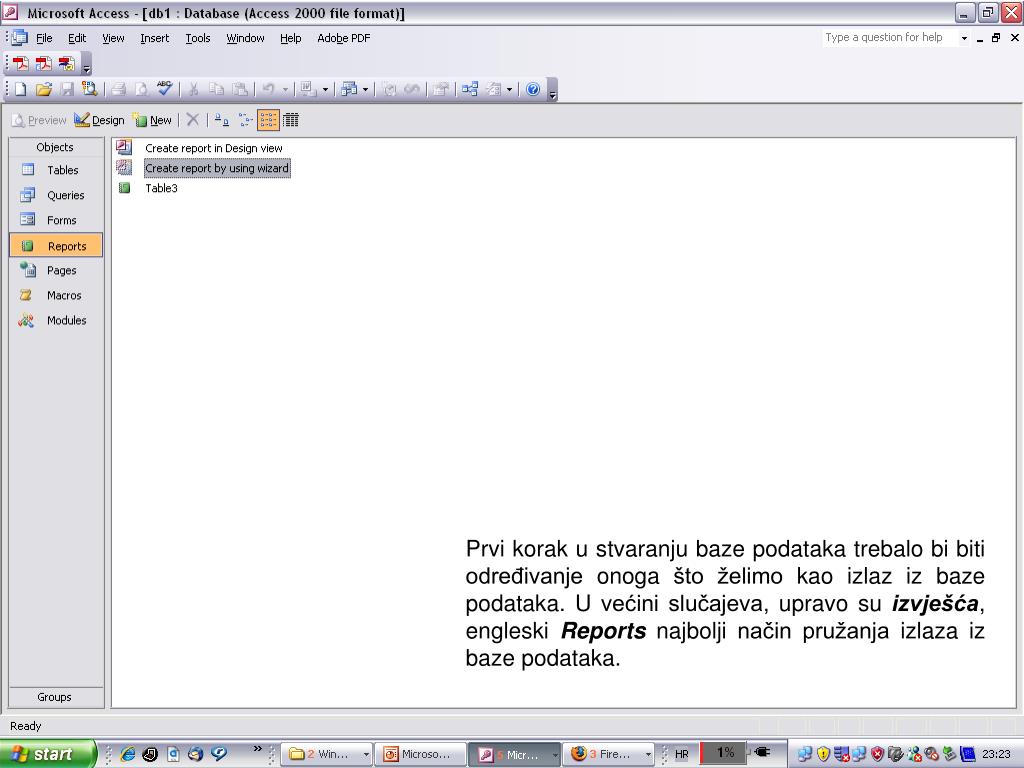Screen dimensions: 1024x768
Task: Expand the Firefox taskbar group dropdown
Action: click(x=648, y=754)
